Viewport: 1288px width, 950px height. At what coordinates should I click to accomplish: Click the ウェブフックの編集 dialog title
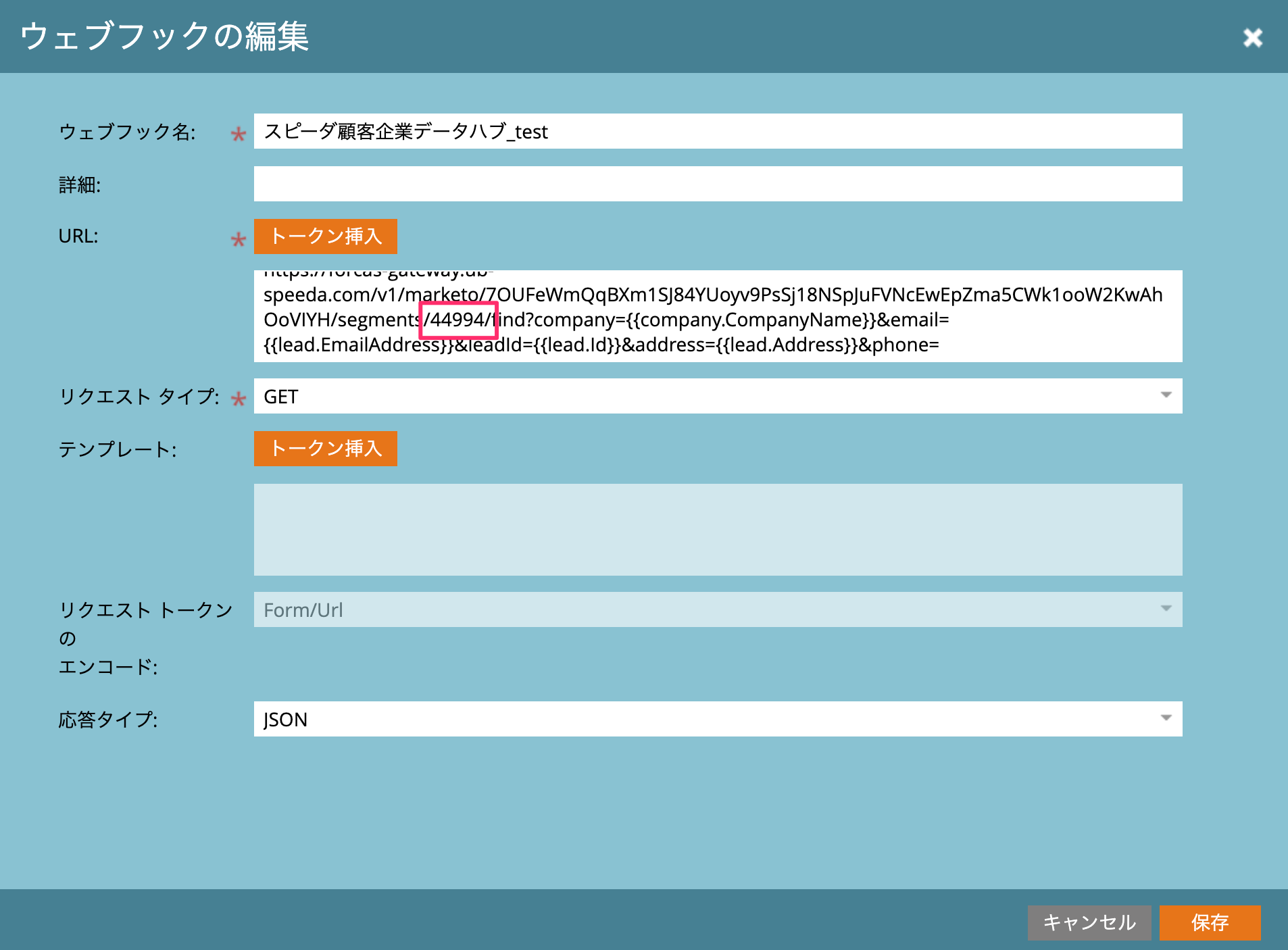(x=164, y=38)
